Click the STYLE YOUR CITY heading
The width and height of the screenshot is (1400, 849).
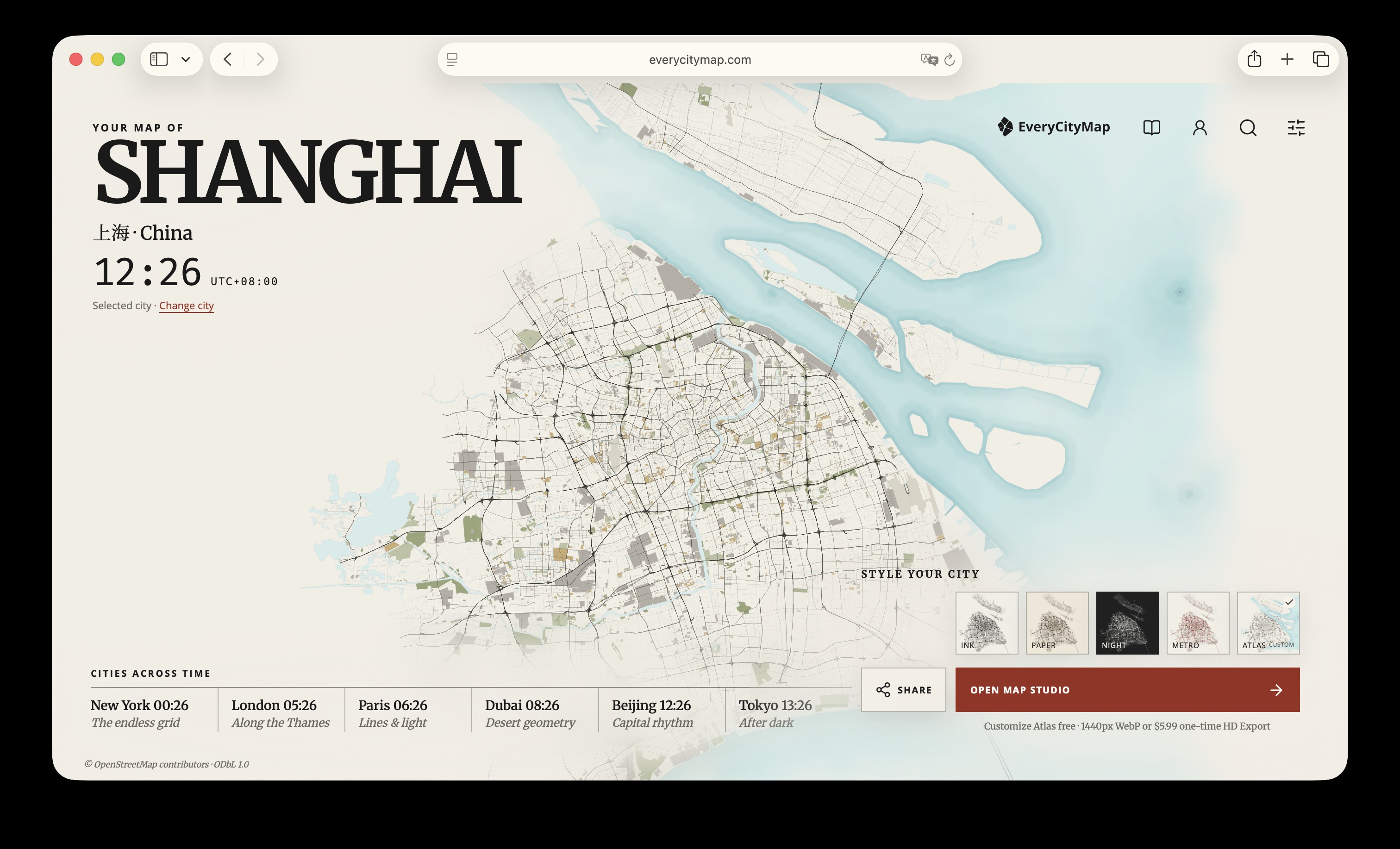click(920, 574)
